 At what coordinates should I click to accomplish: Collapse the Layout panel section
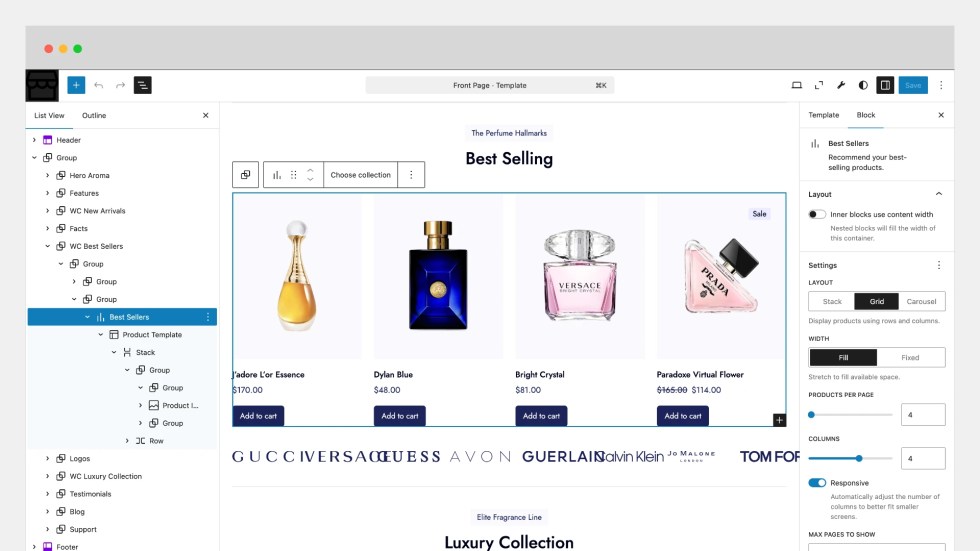point(939,194)
